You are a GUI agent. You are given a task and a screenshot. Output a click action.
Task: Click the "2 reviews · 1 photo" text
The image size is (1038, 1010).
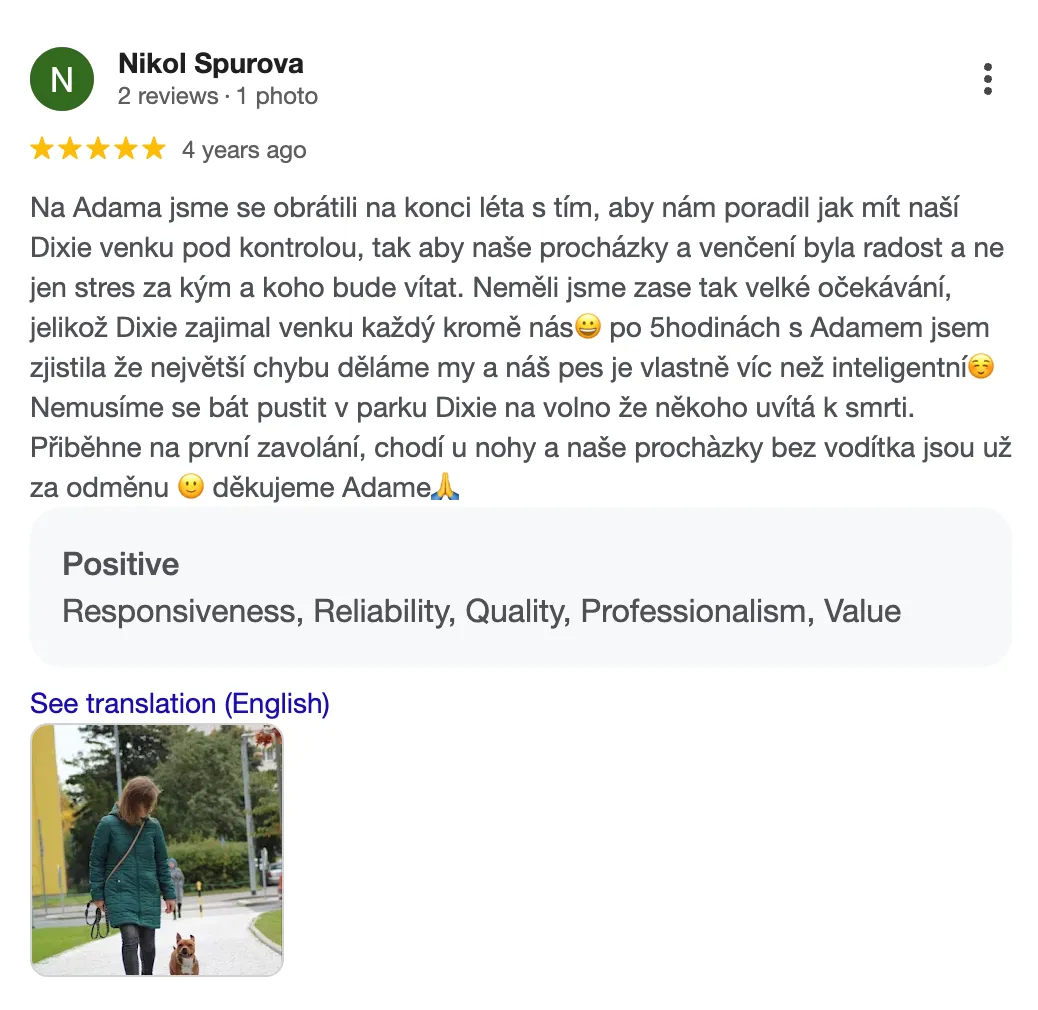(x=217, y=96)
